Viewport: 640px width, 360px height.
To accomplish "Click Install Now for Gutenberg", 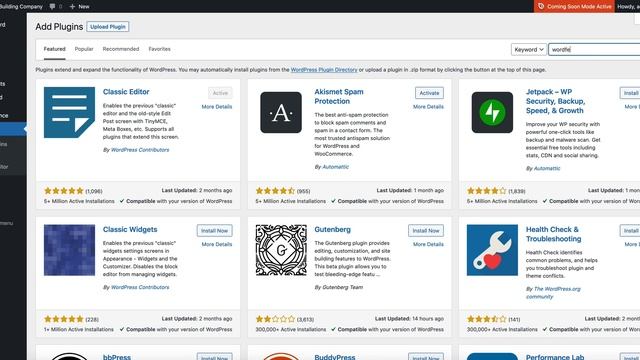I will (426, 231).
